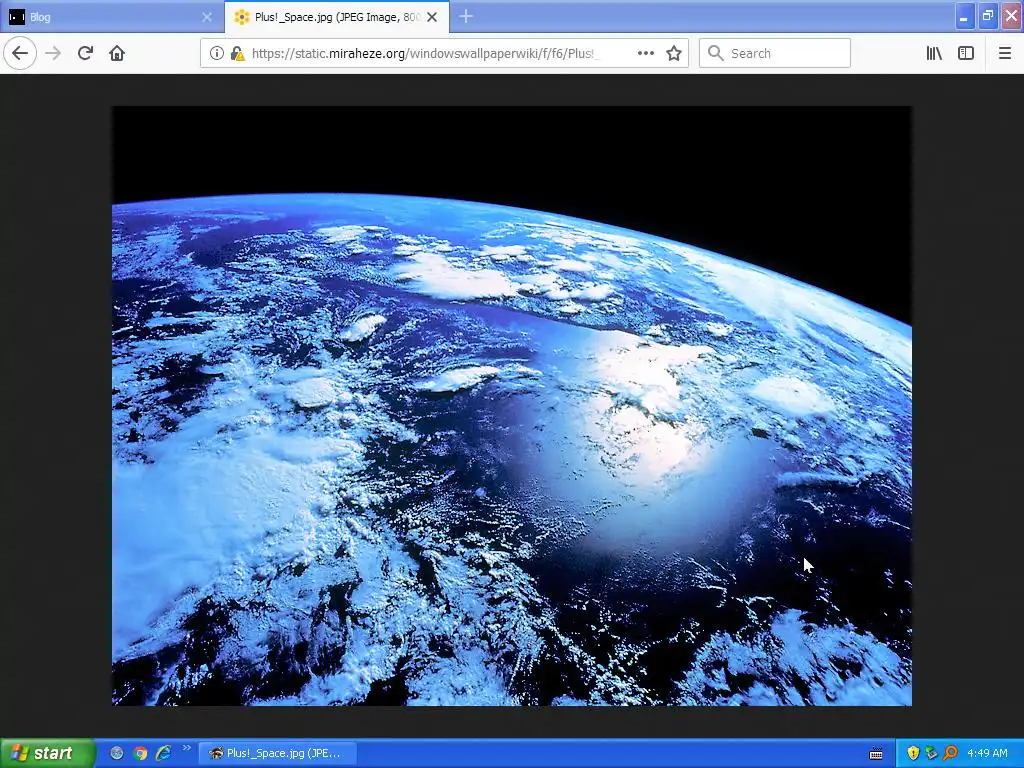Open the on-screen keyboard tray icon

876,754
